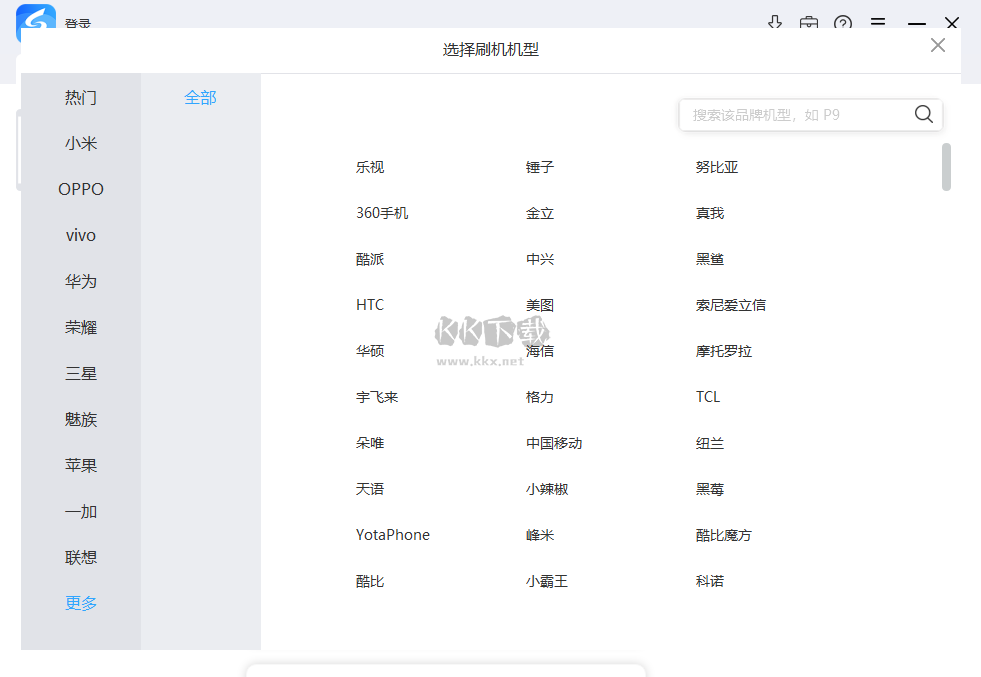Choose the 酷比 brand
The height and width of the screenshot is (677, 981).
(370, 581)
